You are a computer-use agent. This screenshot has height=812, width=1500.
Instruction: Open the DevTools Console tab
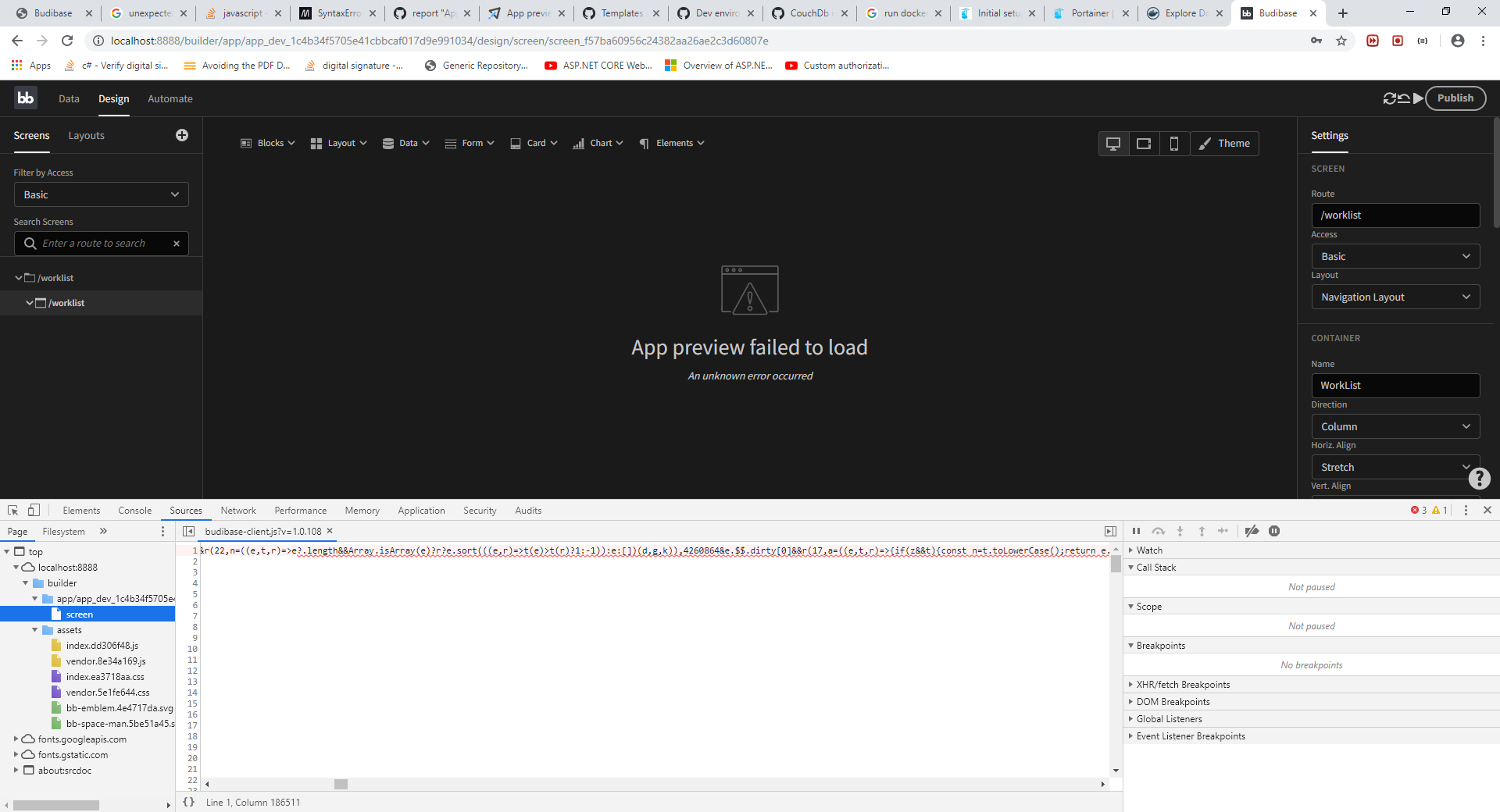[134, 511]
